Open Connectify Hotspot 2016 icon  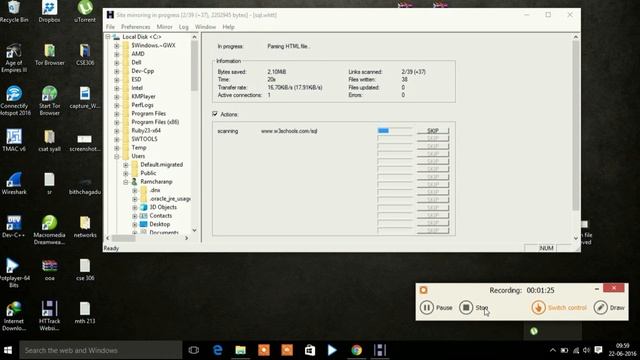(x=14, y=101)
